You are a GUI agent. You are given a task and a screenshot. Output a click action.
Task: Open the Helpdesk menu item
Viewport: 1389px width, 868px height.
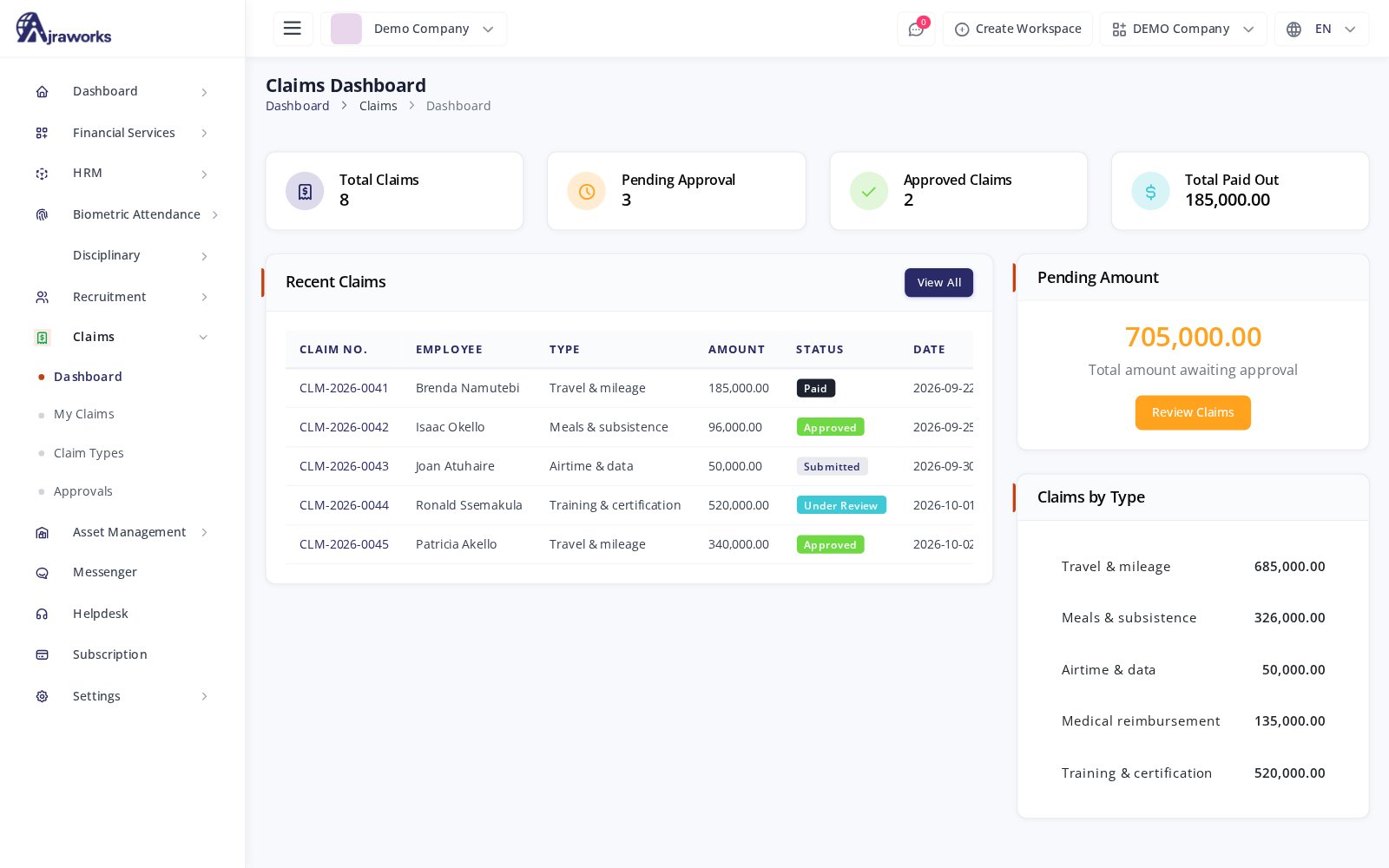point(101,614)
